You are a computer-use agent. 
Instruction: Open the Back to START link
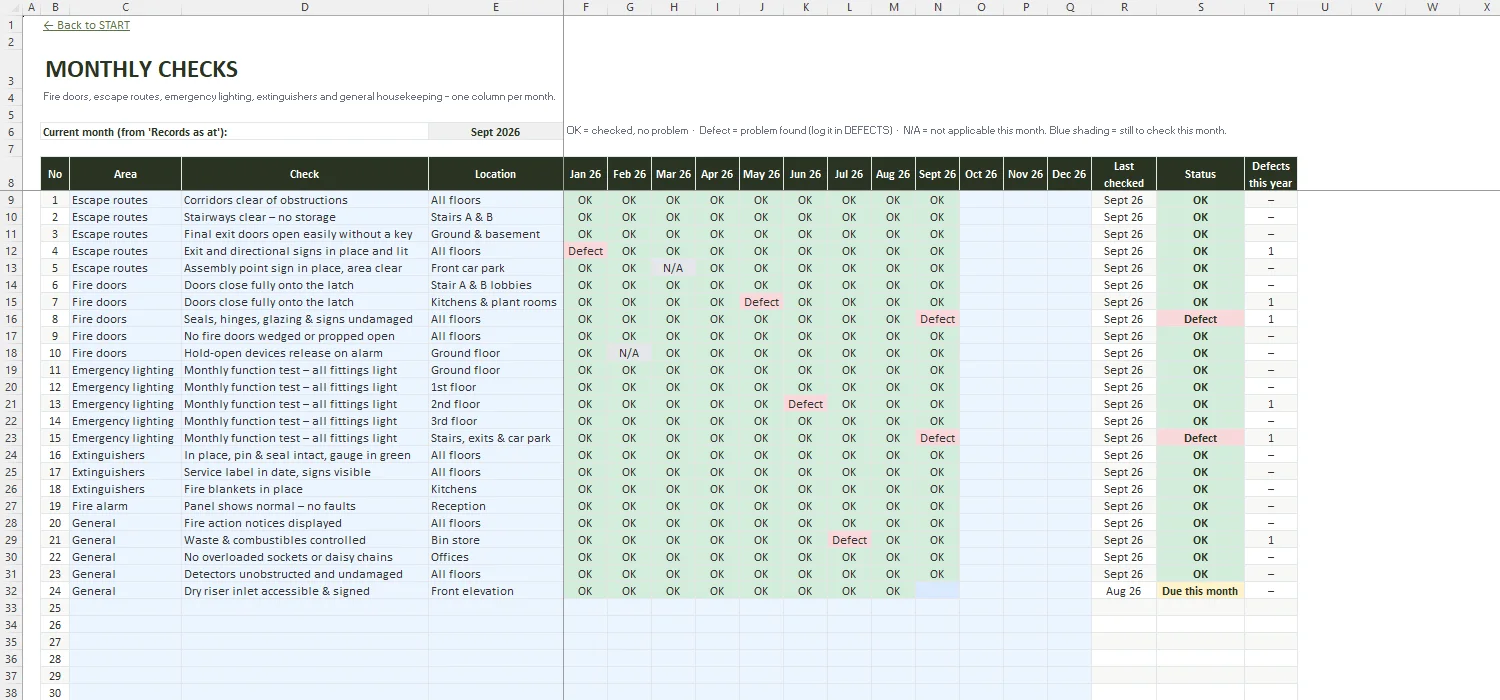87,25
